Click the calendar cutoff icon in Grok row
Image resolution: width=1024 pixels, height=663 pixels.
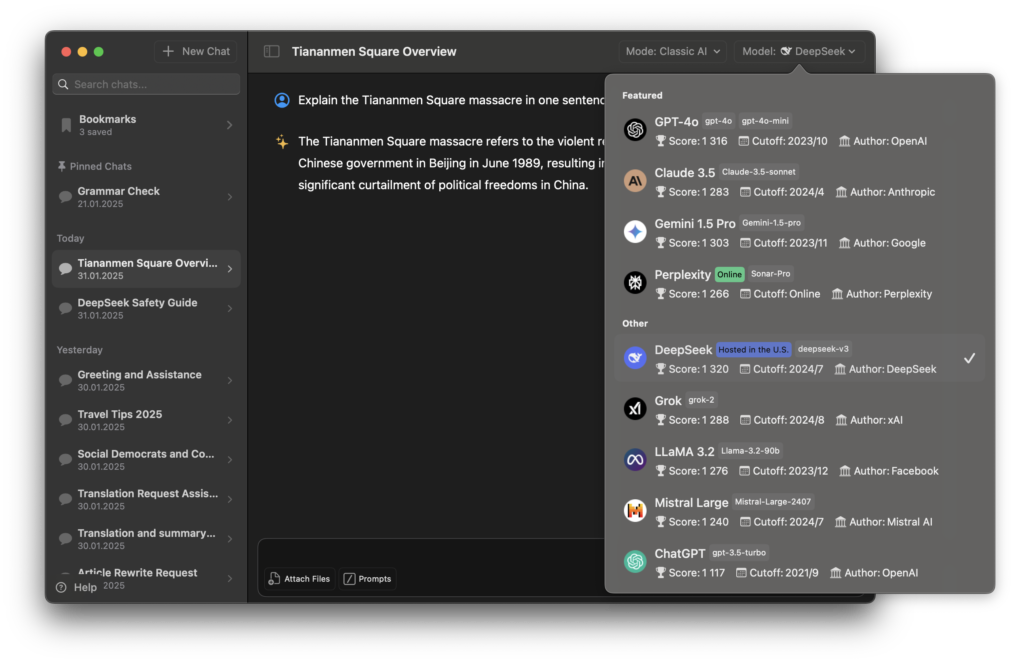click(744, 420)
